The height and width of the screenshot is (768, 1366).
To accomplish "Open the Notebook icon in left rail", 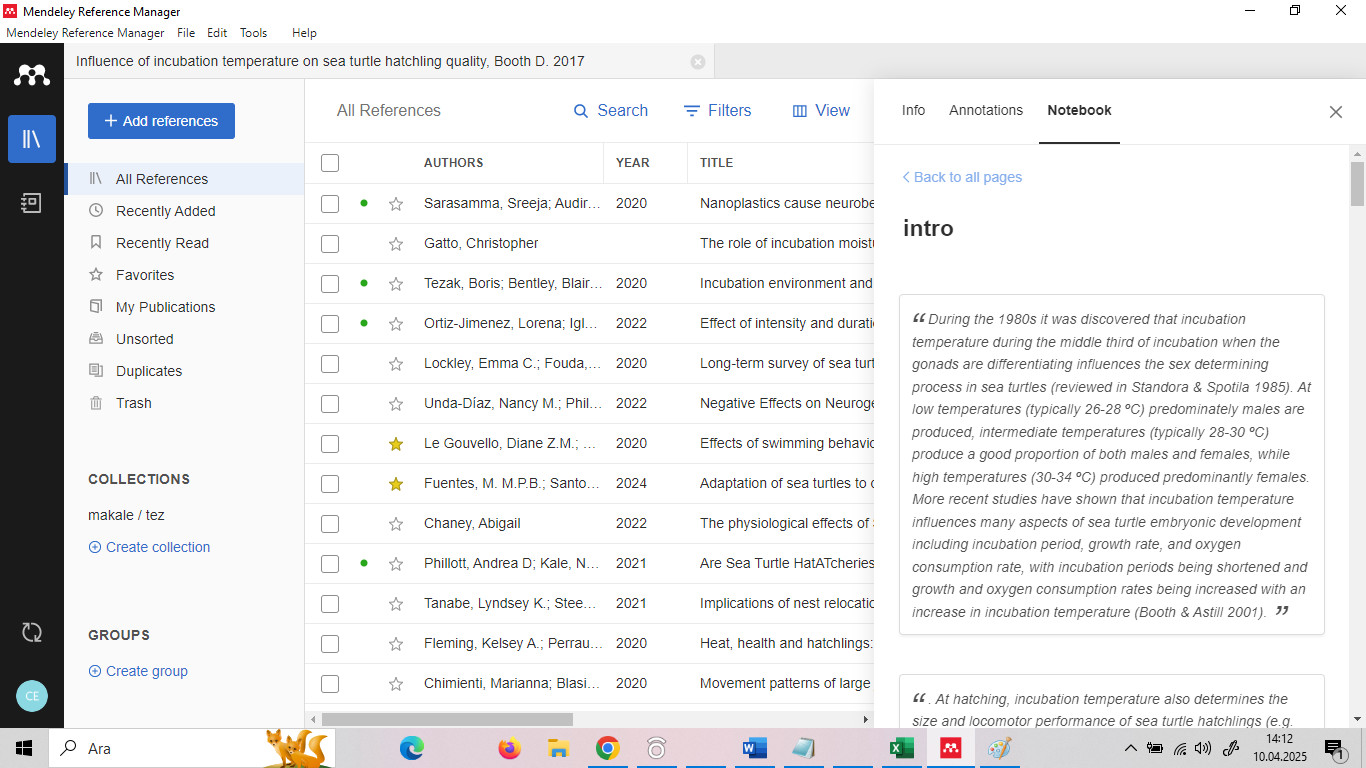I will 32,203.
